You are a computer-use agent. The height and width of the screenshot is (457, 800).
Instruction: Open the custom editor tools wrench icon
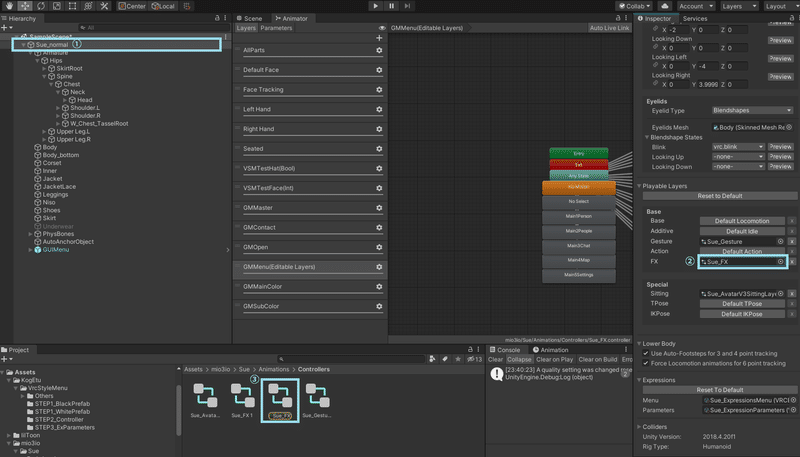(x=104, y=6)
